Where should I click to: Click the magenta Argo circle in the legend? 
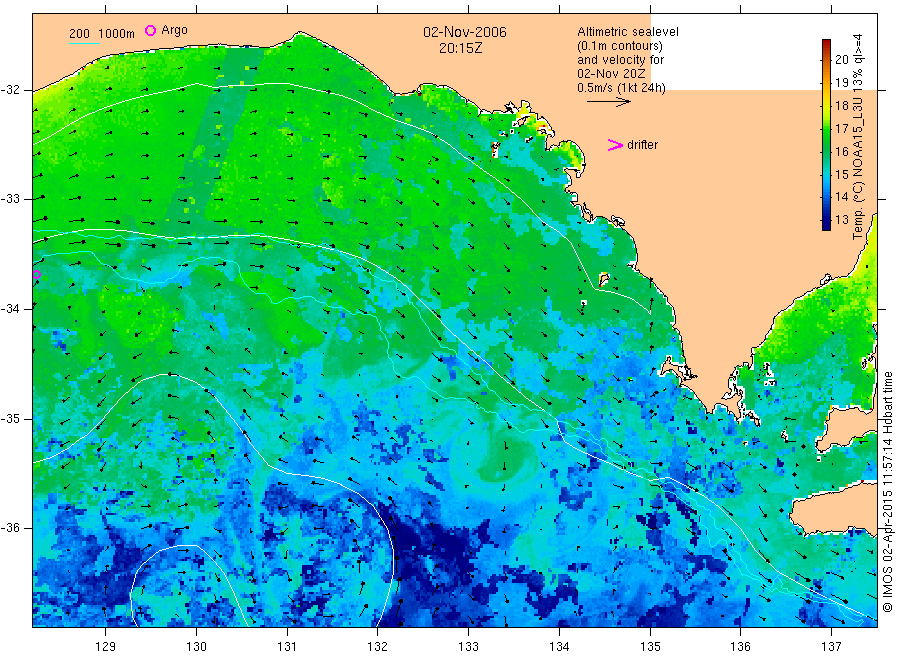pos(150,30)
